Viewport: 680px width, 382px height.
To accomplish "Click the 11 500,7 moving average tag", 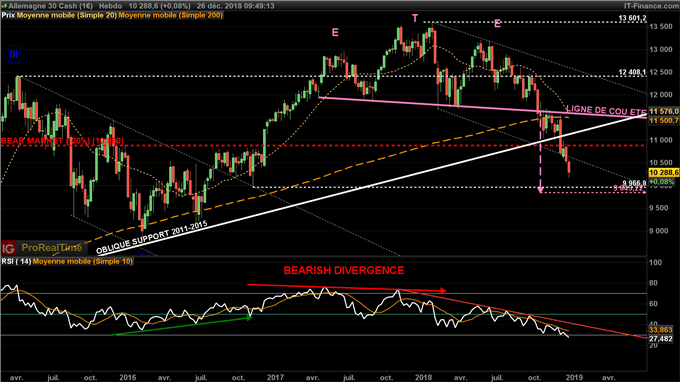I will 664,121.
